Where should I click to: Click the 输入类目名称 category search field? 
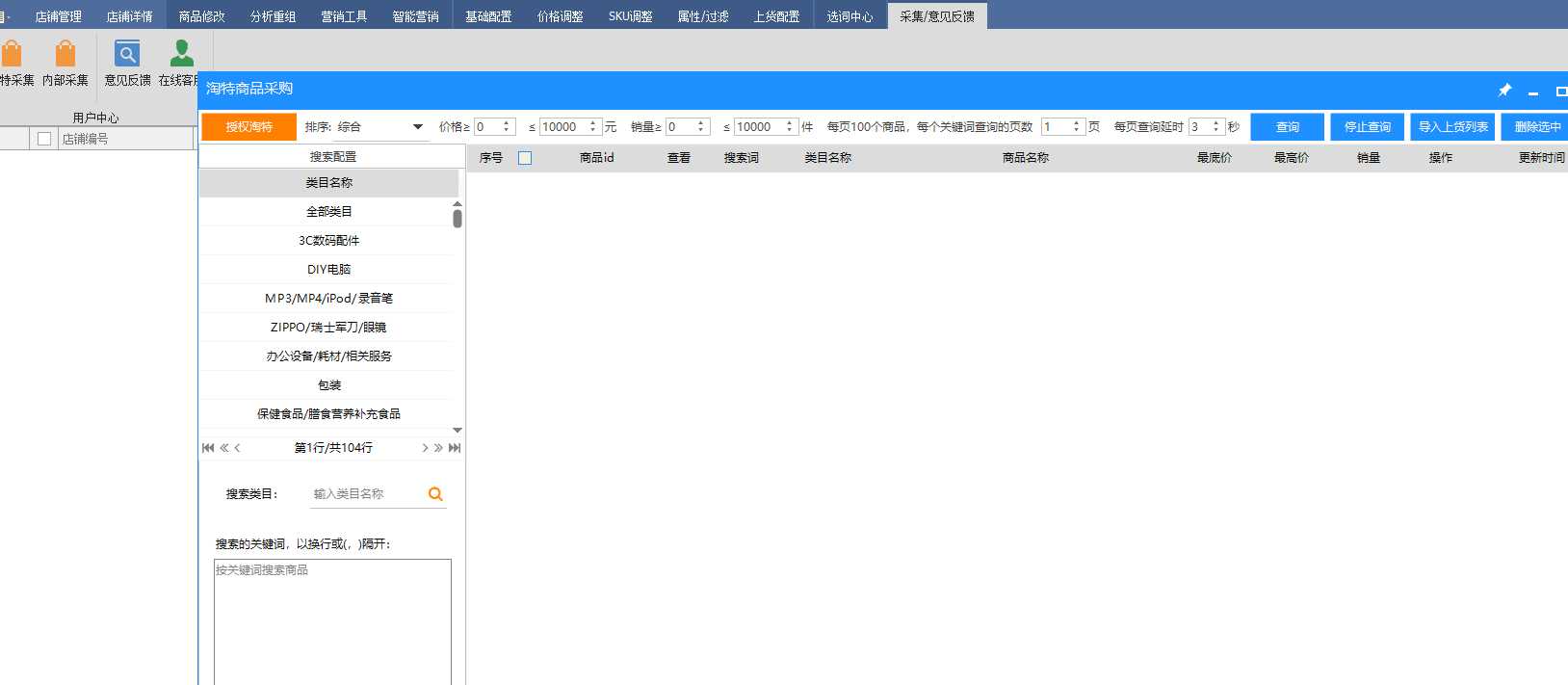point(366,494)
